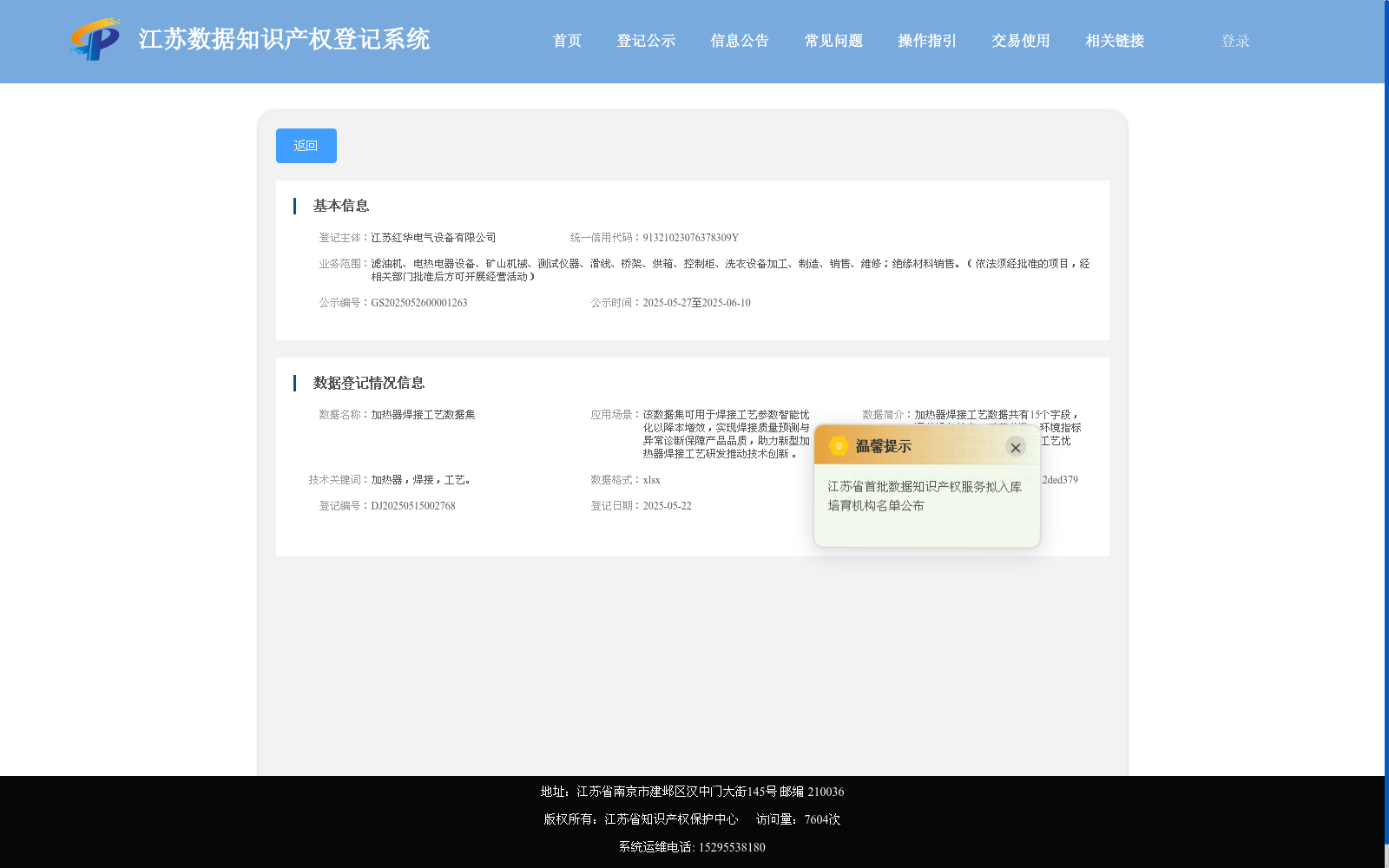
Task: Open the 相关链接 menu item
Action: [1115, 41]
